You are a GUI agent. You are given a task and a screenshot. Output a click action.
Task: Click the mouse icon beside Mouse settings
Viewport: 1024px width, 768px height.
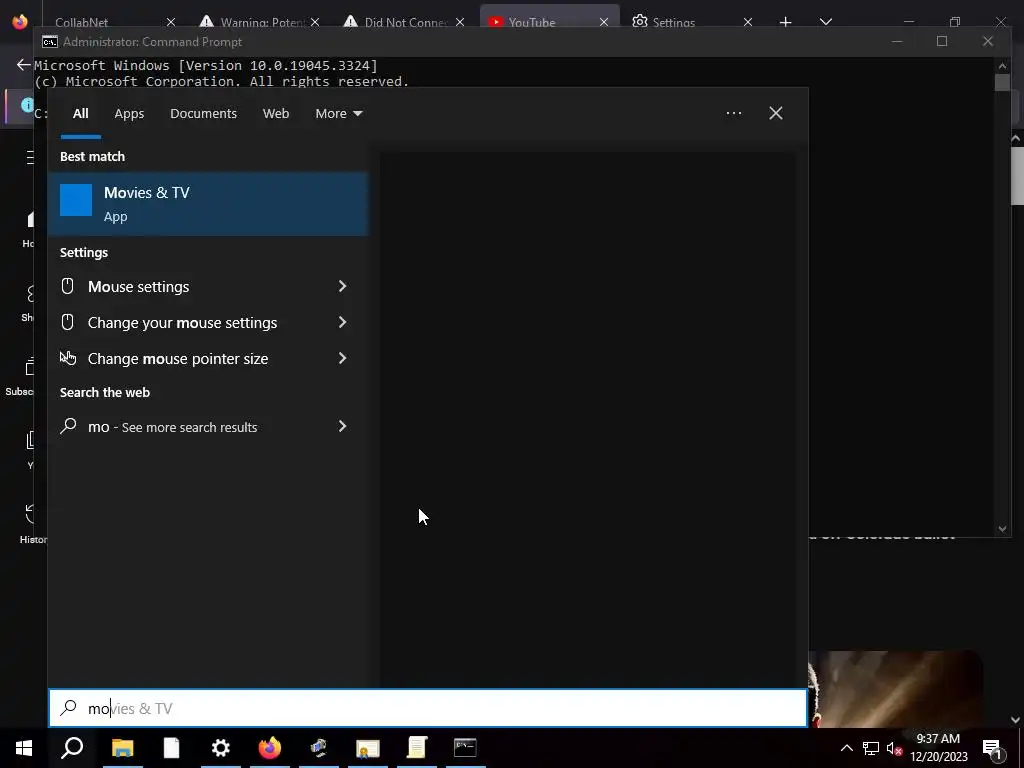(x=67, y=286)
